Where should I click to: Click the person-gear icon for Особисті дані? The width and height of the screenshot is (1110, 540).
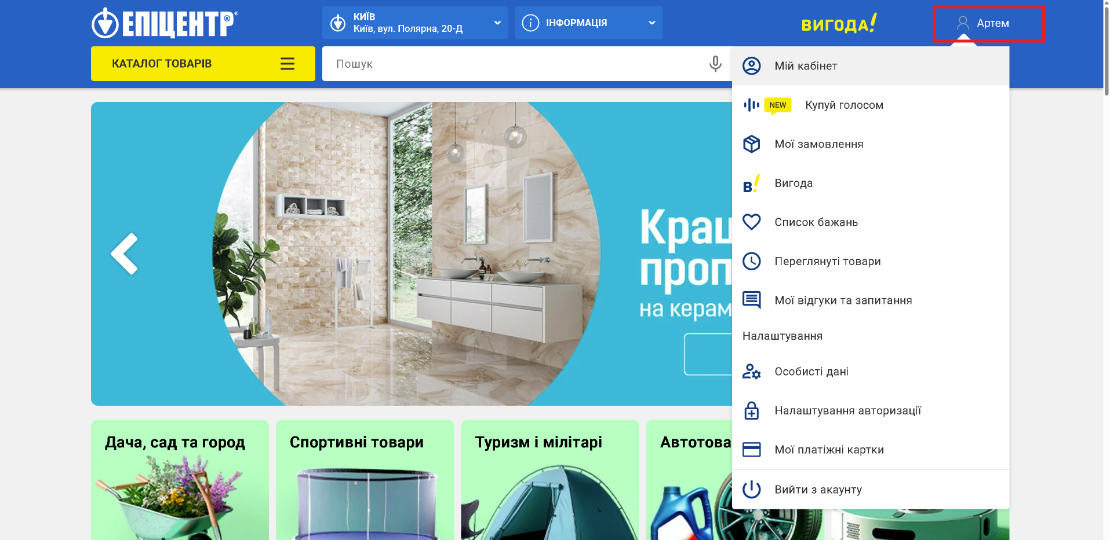click(x=751, y=372)
